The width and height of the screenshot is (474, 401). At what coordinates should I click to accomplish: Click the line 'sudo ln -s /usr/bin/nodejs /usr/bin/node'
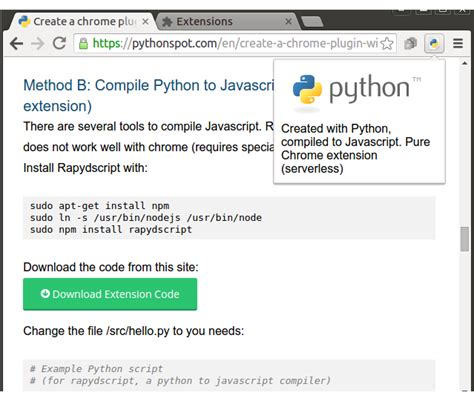click(146, 218)
